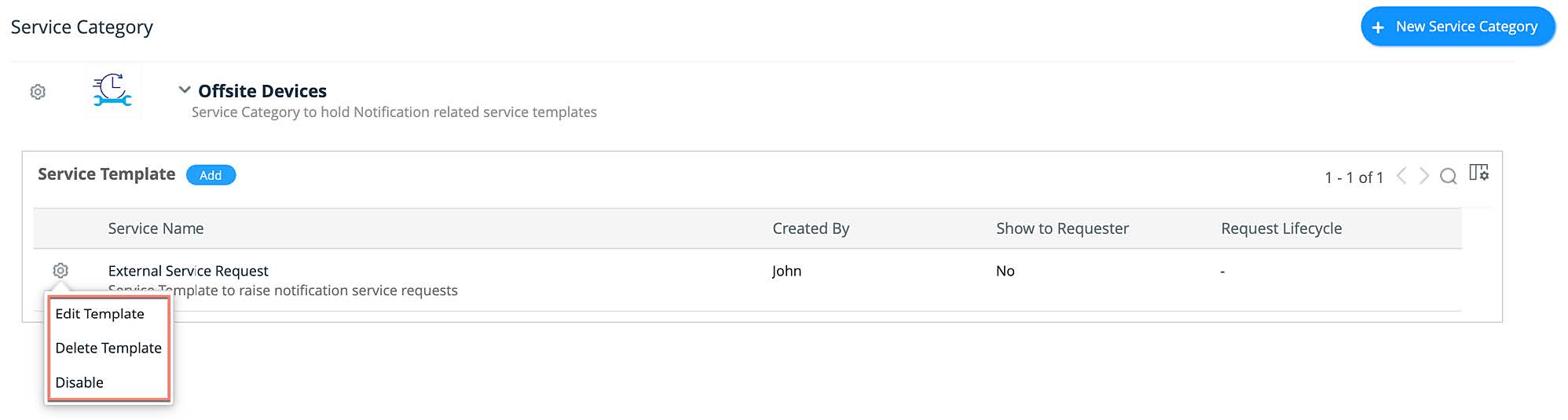Viewport: 1568px width, 420px height.
Task: Open the External Service Request row gear
Action: (x=60, y=271)
